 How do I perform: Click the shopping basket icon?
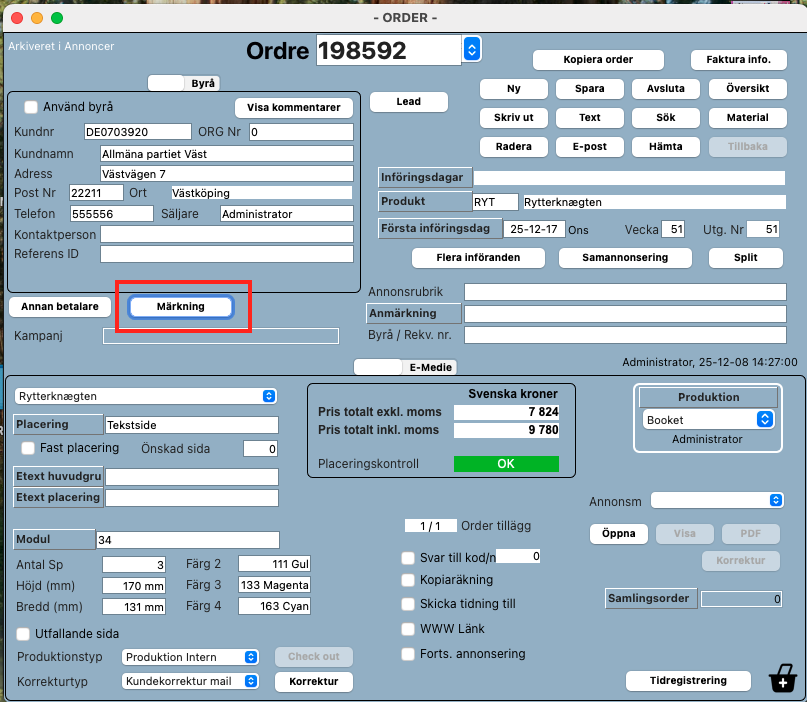[x=783, y=679]
